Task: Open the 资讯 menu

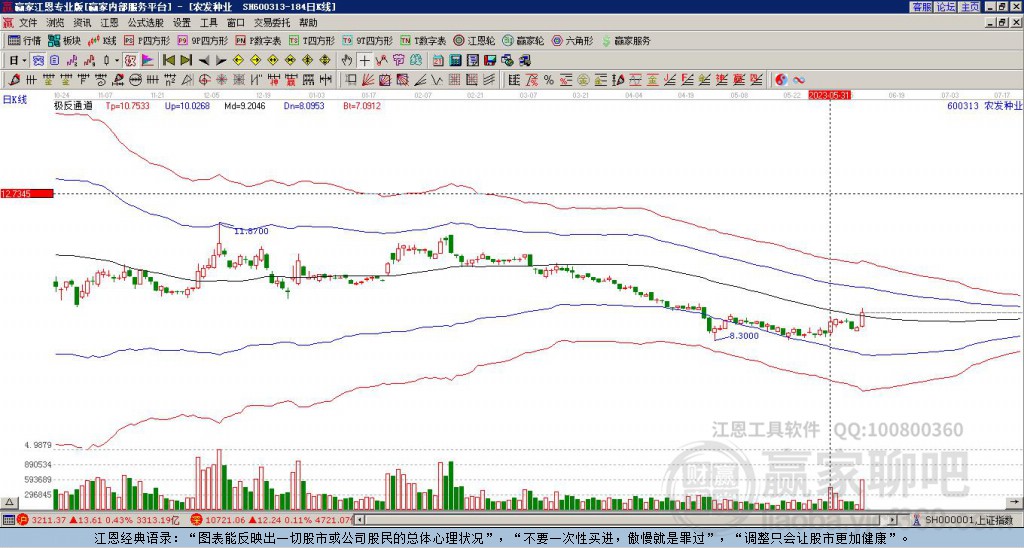Action: coord(82,23)
